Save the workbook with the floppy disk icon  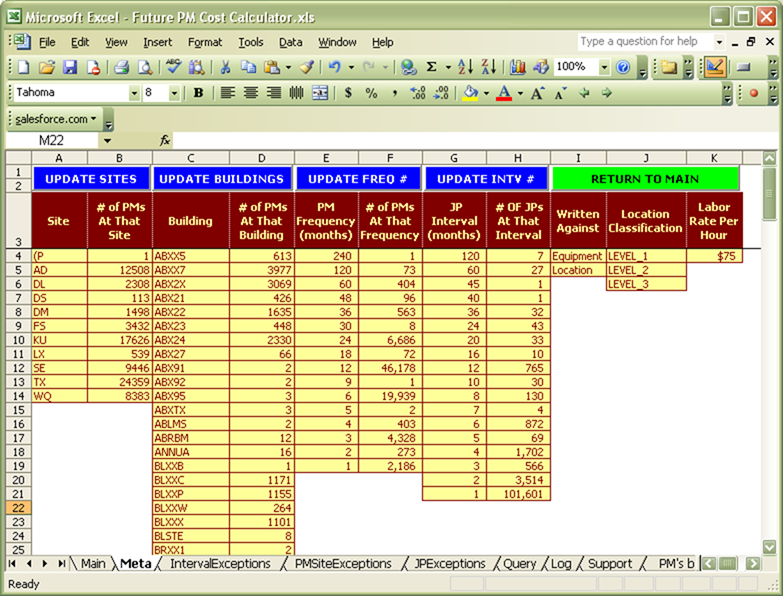(69, 66)
